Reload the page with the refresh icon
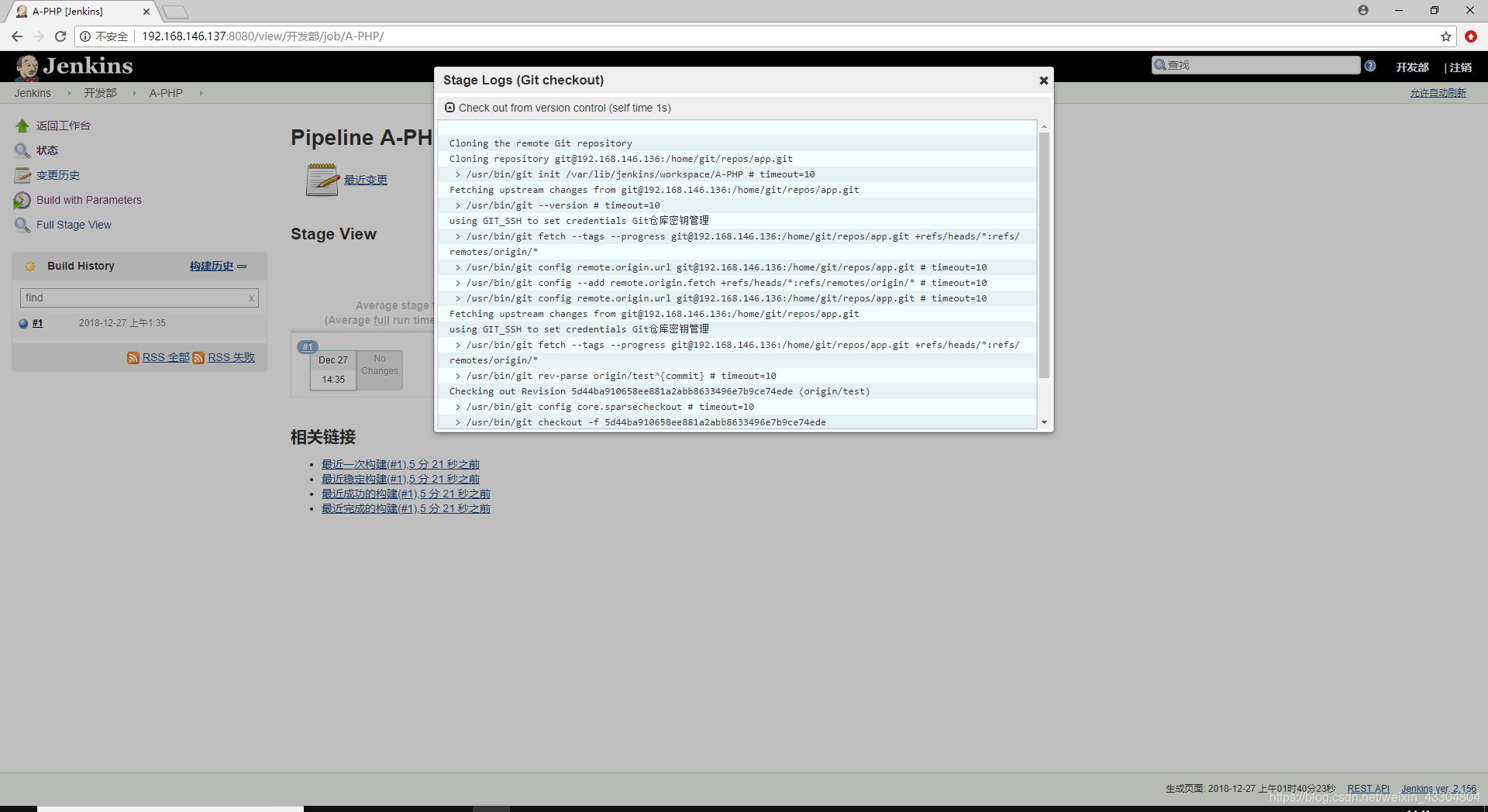The image size is (1488, 812). pos(60,36)
